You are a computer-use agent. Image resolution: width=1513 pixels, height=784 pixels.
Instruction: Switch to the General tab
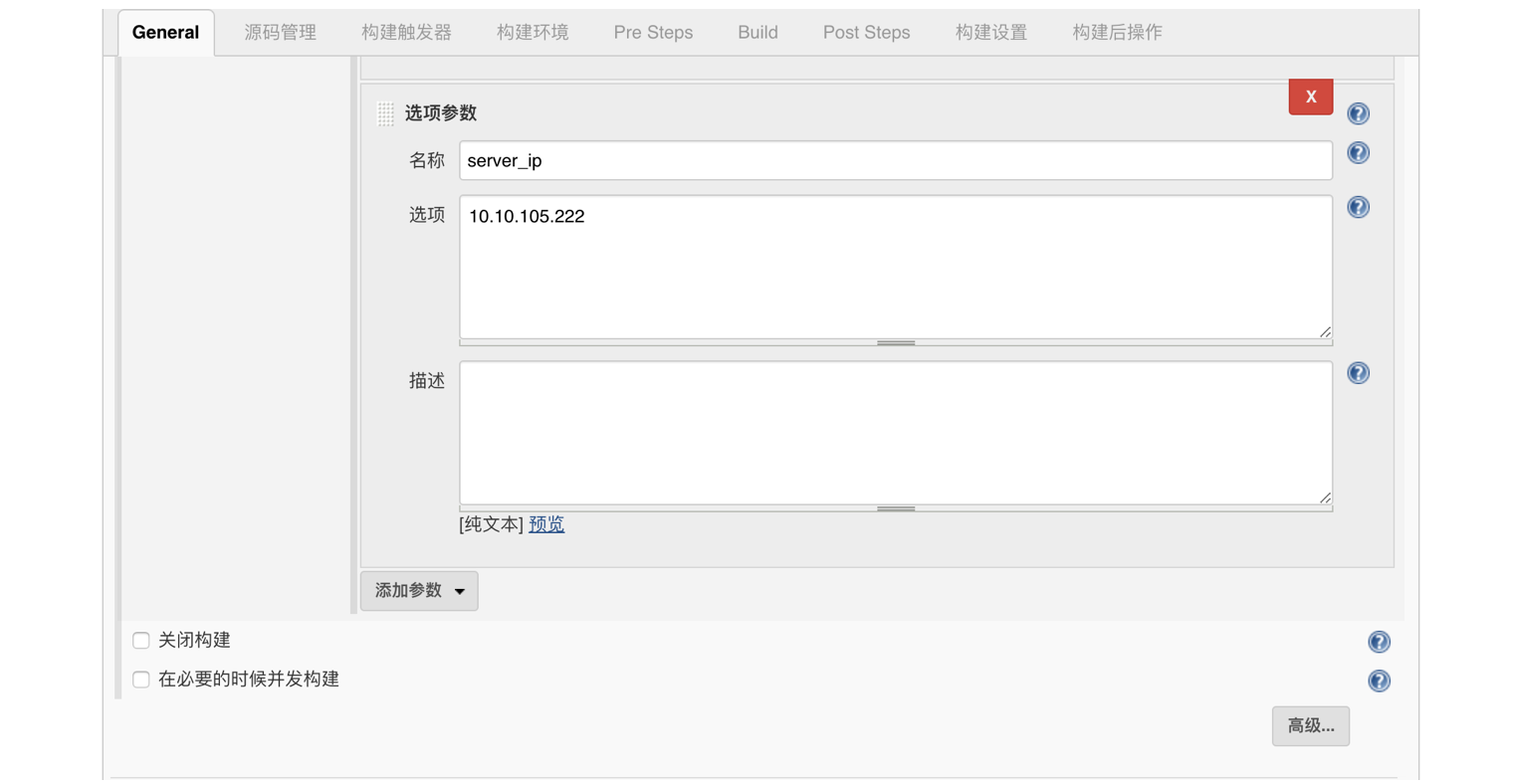(x=166, y=33)
